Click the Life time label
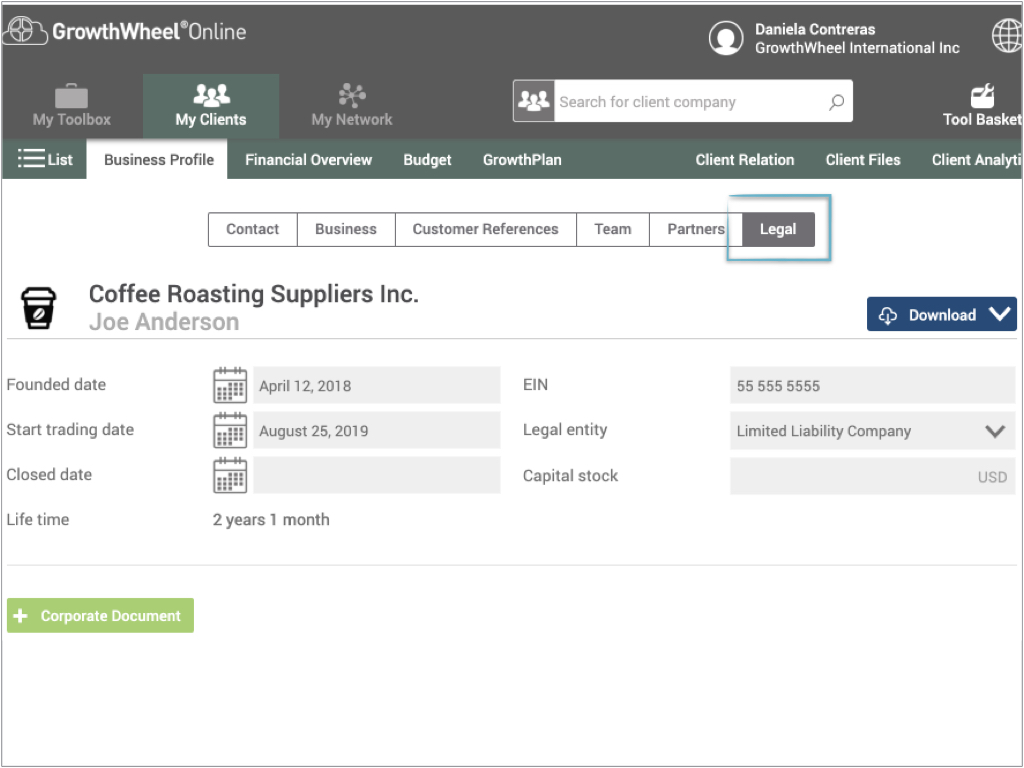1024x768 pixels. [38, 520]
